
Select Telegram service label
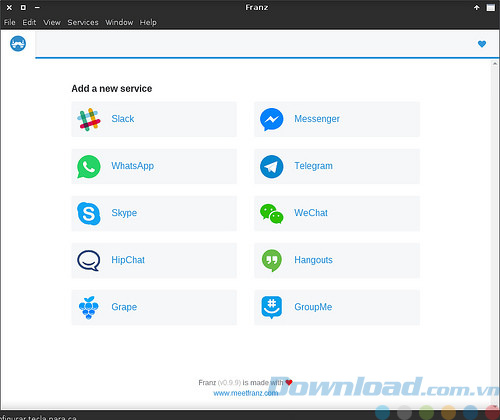[313, 166]
